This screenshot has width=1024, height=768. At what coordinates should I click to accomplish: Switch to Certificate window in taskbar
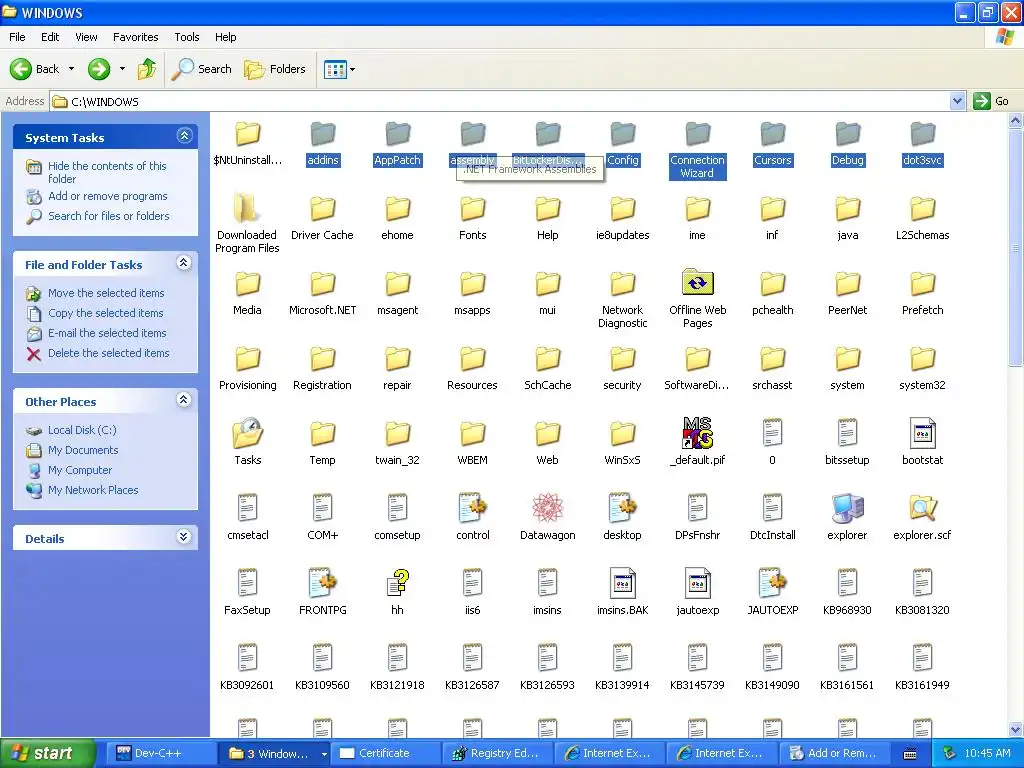click(385, 753)
